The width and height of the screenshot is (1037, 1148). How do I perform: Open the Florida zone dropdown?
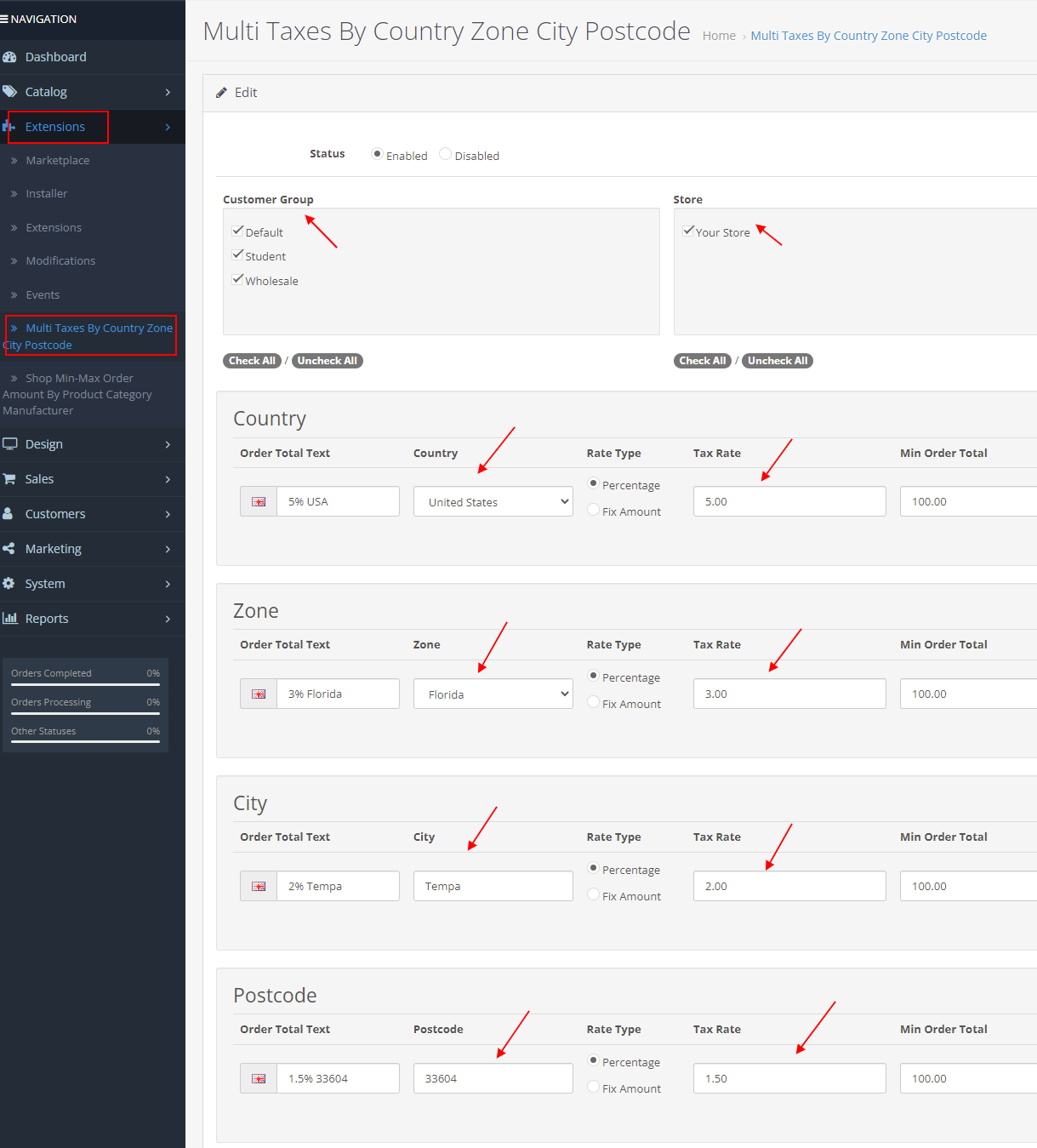coord(493,694)
